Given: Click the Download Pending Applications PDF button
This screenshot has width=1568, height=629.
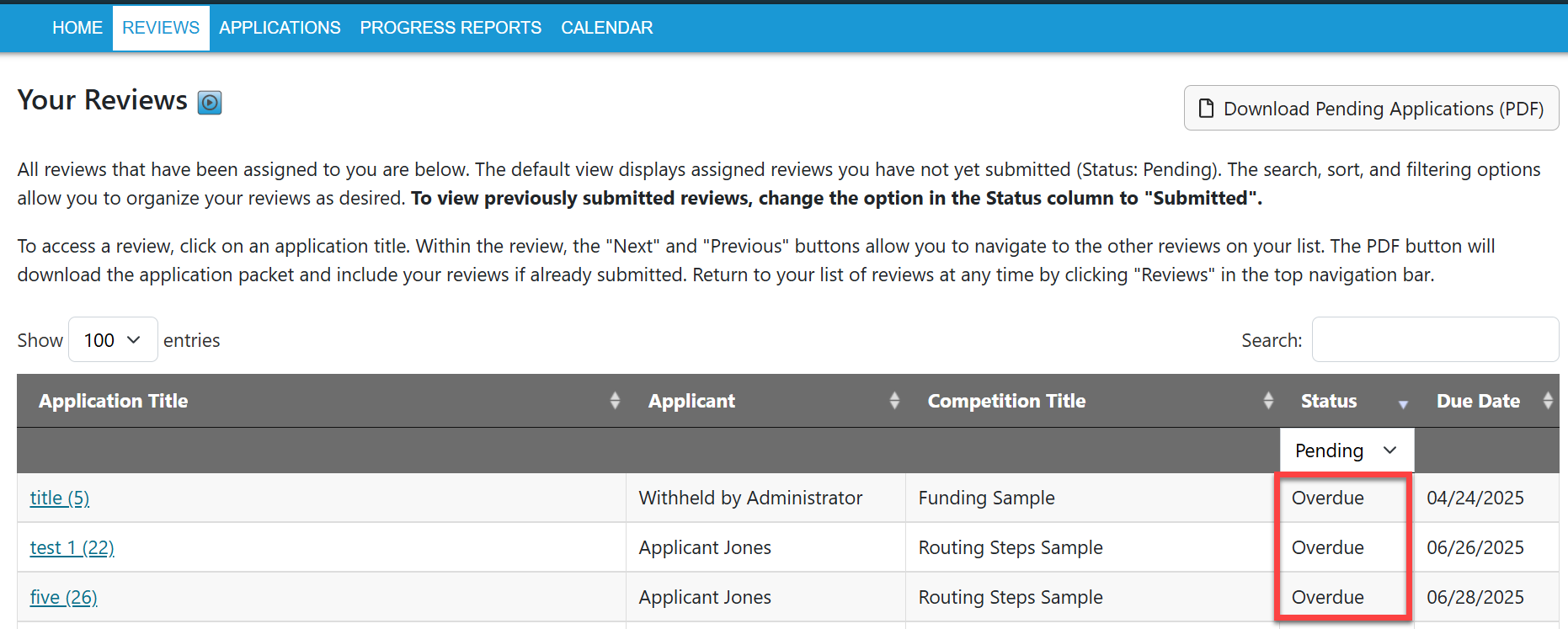Looking at the screenshot, I should [1371, 109].
